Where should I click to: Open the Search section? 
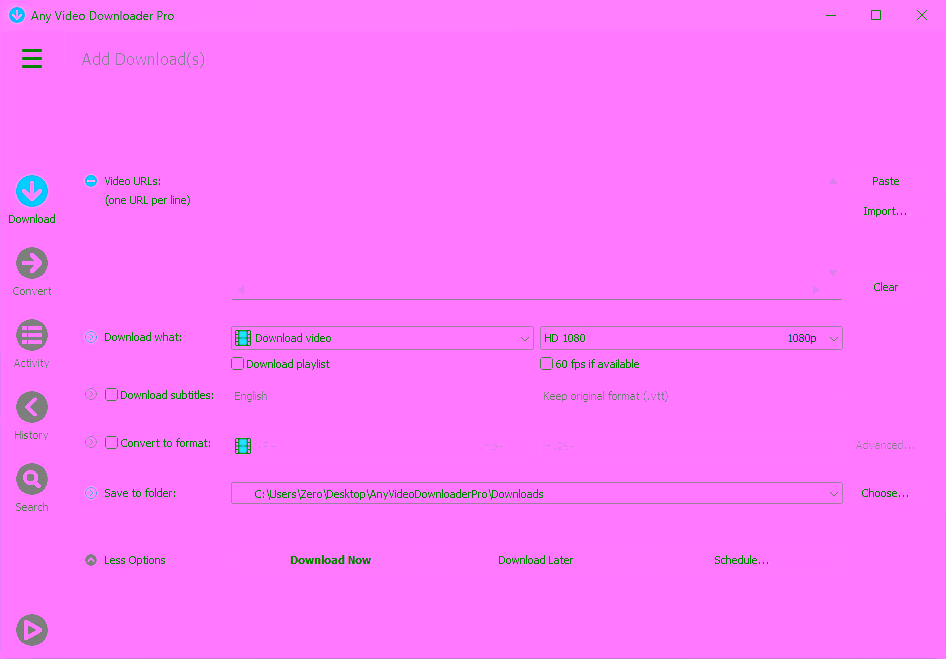[x=32, y=488]
